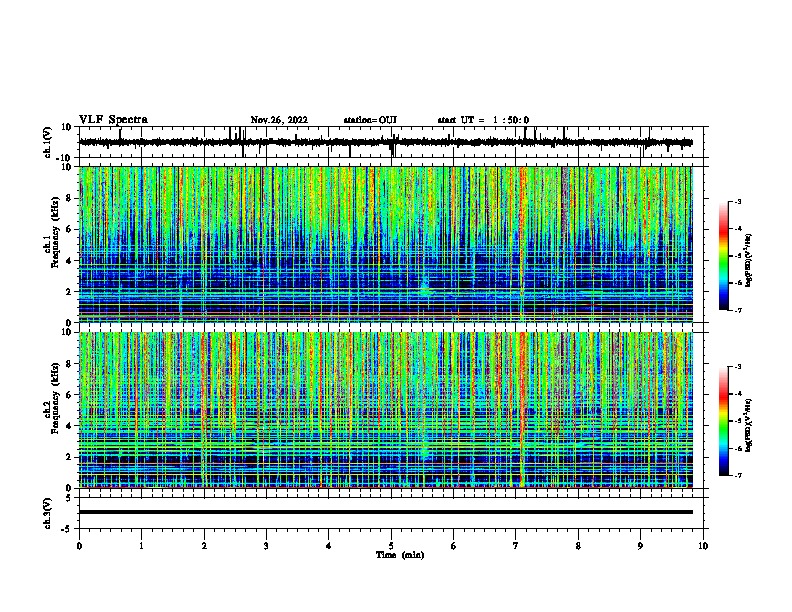Click the 'ch.1(V)' waveform axis label
The image size is (792, 612).
[x=47, y=142]
